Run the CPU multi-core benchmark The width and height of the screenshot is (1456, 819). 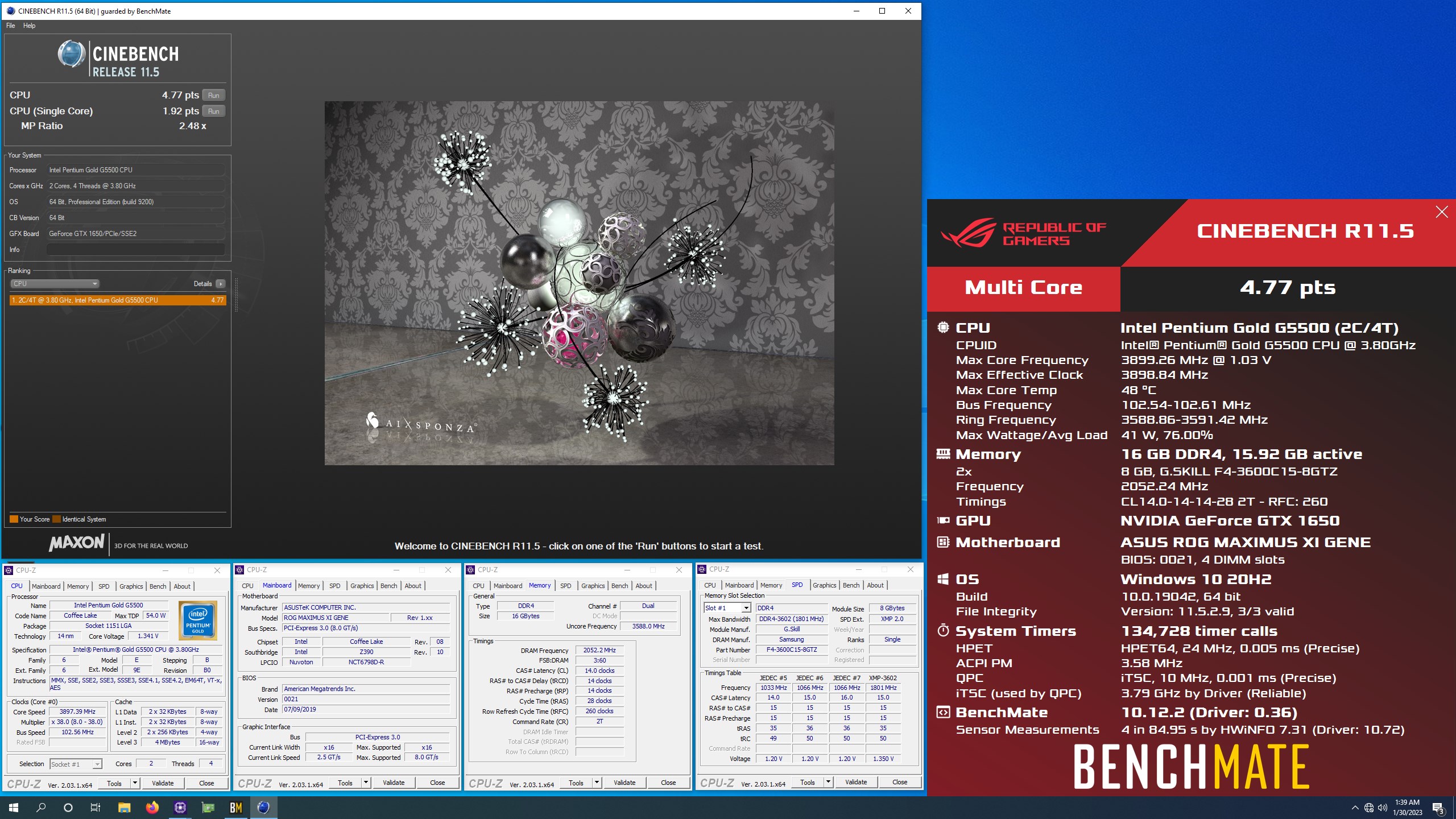click(214, 95)
